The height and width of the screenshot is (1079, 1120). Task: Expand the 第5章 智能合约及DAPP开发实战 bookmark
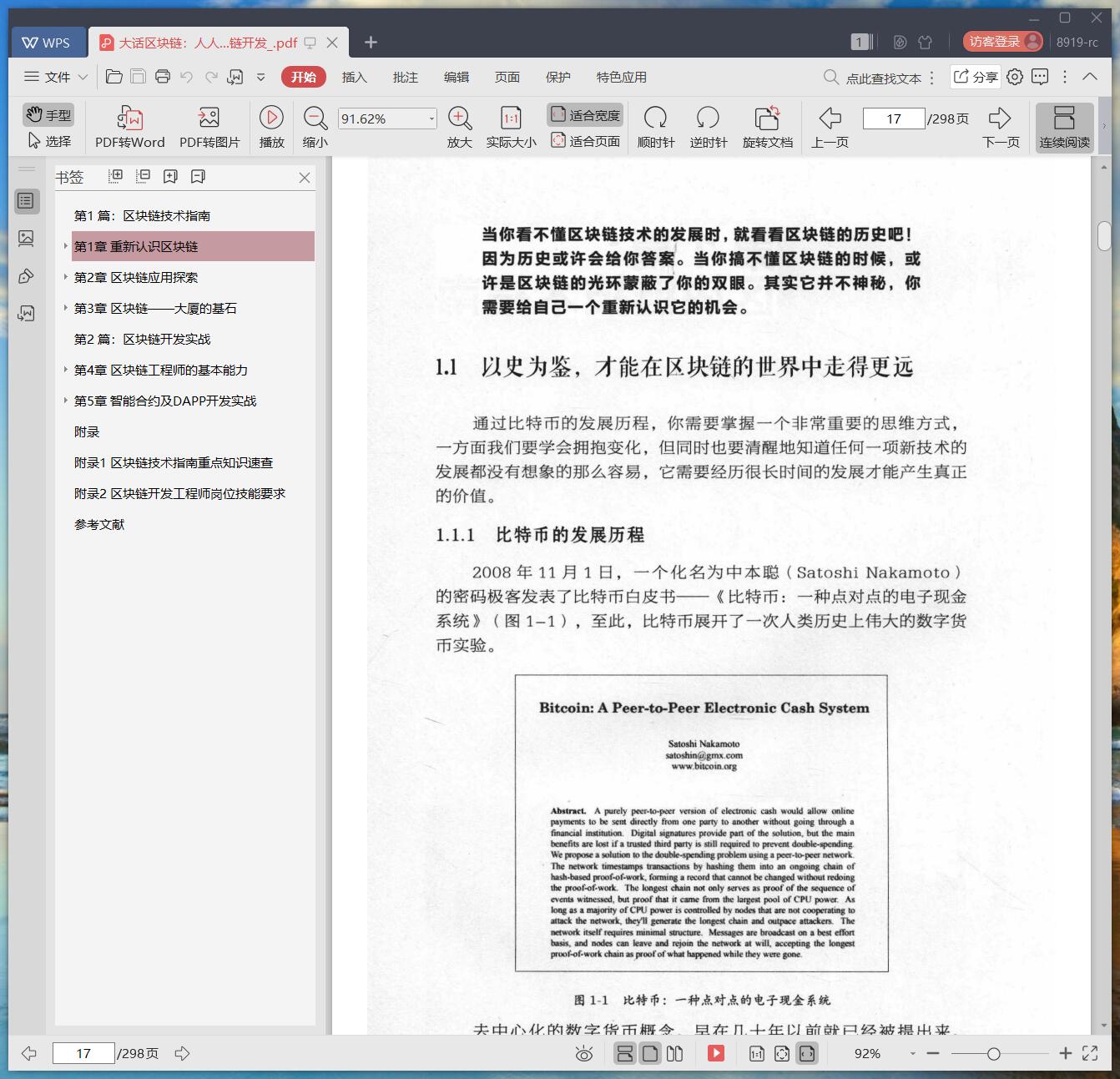click(x=66, y=401)
